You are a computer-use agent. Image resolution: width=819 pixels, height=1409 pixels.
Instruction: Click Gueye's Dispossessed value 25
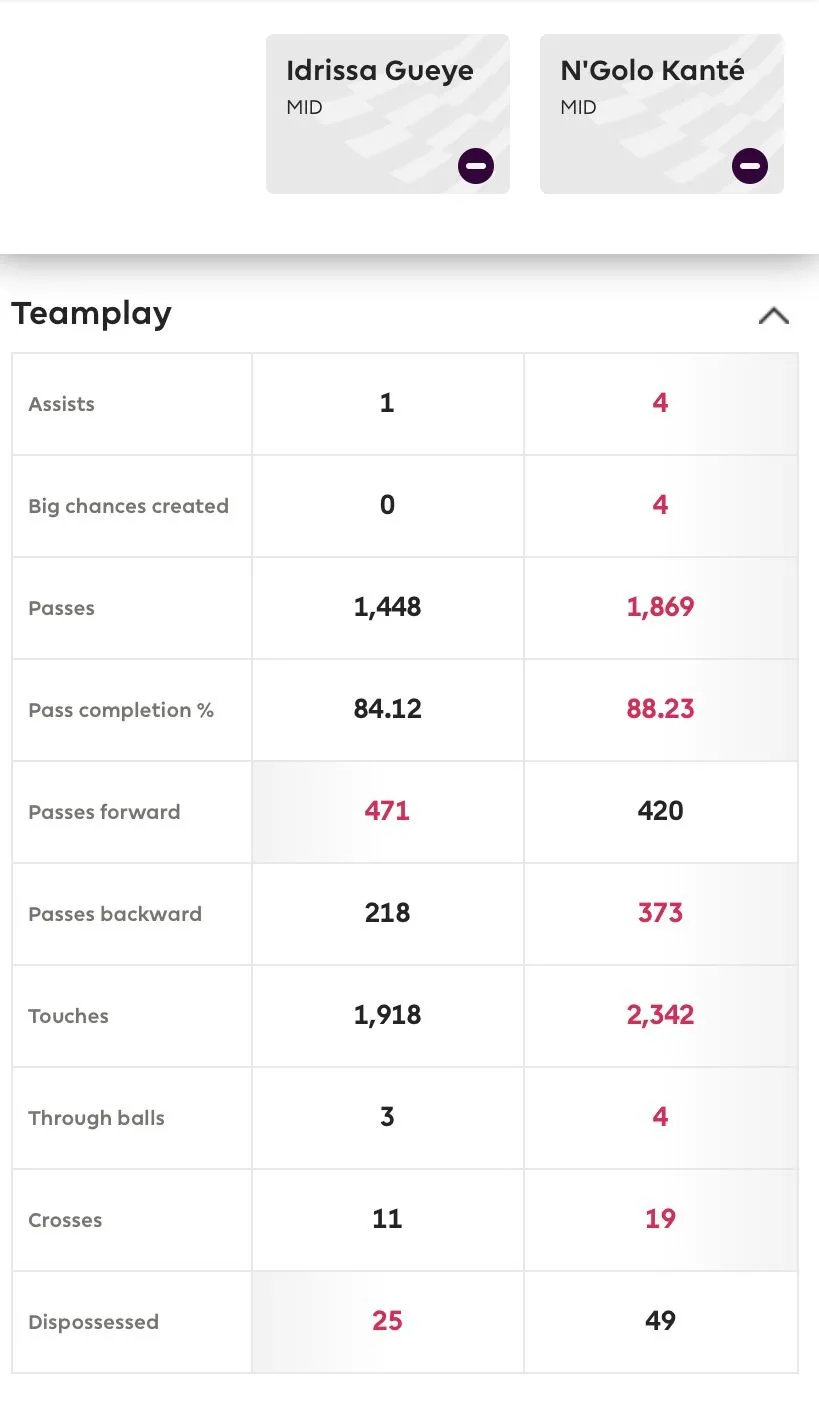387,1321
